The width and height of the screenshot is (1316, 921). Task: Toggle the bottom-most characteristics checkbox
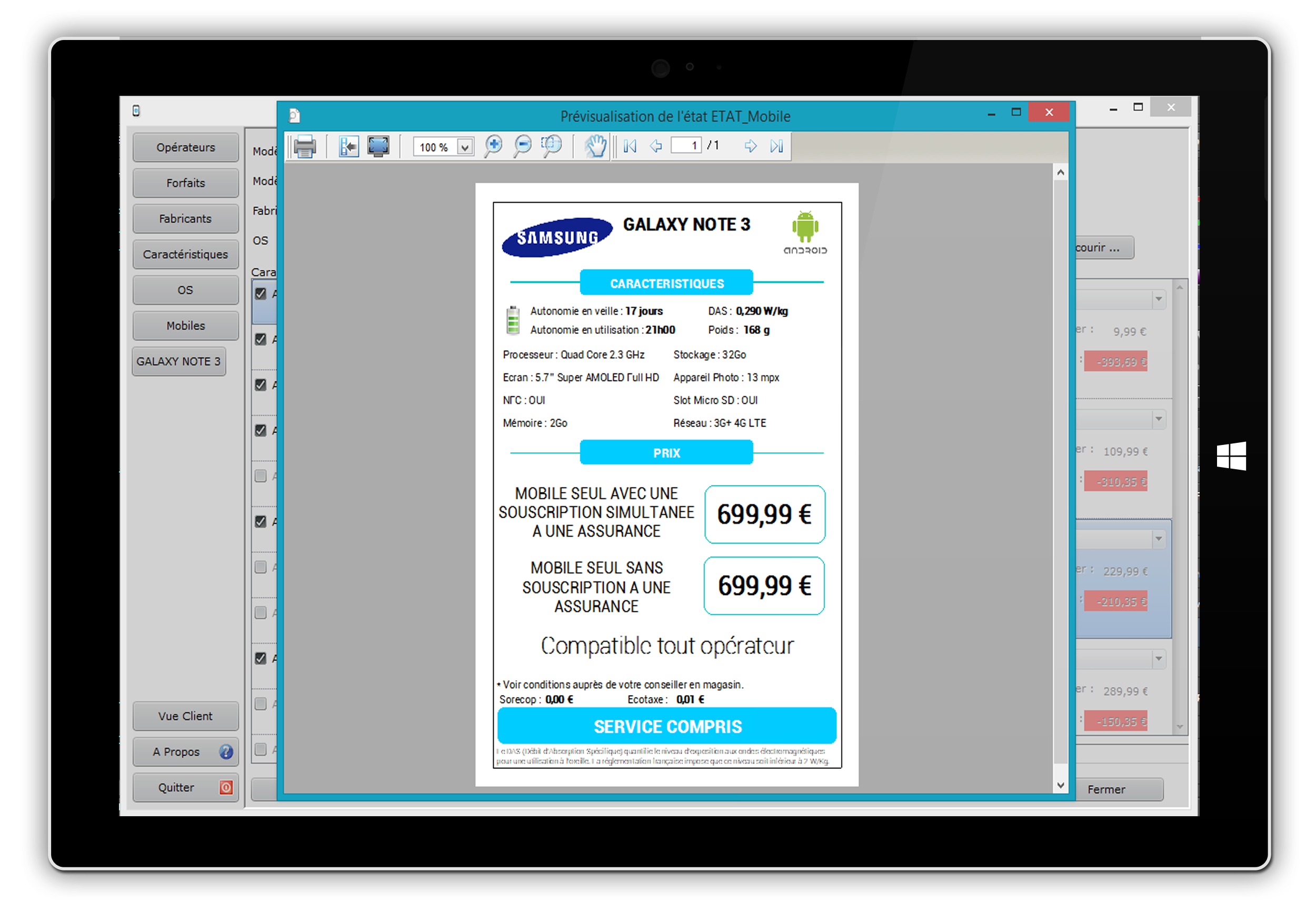261,749
